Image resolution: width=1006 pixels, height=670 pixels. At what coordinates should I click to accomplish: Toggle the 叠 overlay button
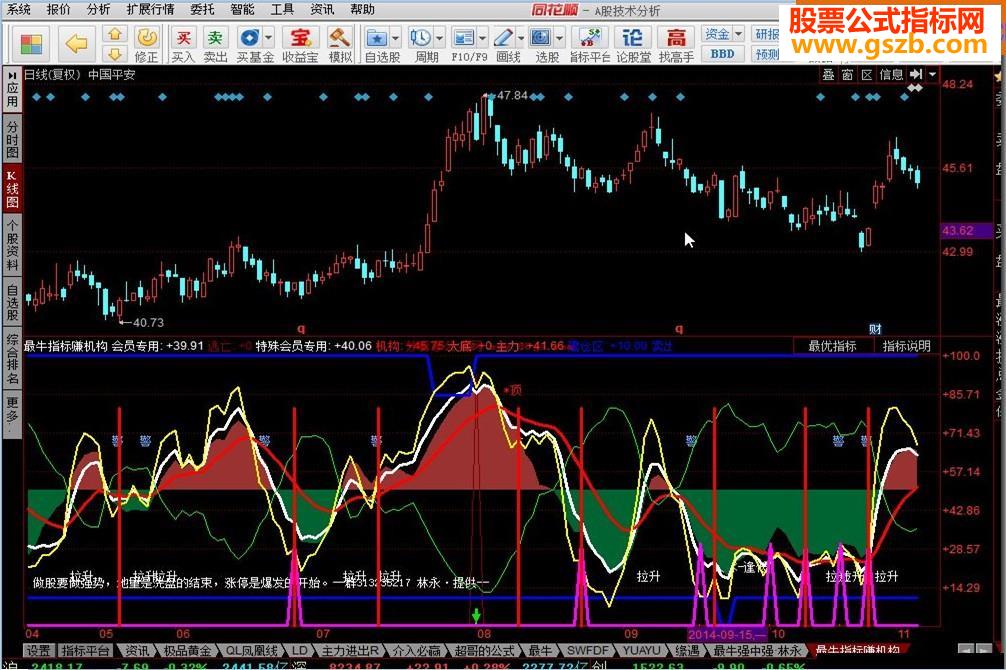tap(828, 74)
